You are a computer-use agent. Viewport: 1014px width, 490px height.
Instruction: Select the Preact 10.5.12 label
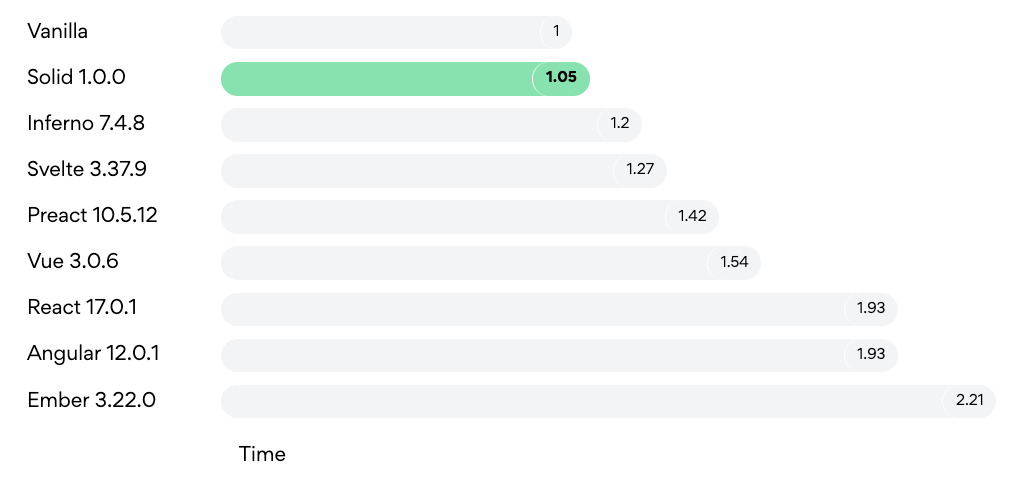pyautogui.click(x=92, y=215)
